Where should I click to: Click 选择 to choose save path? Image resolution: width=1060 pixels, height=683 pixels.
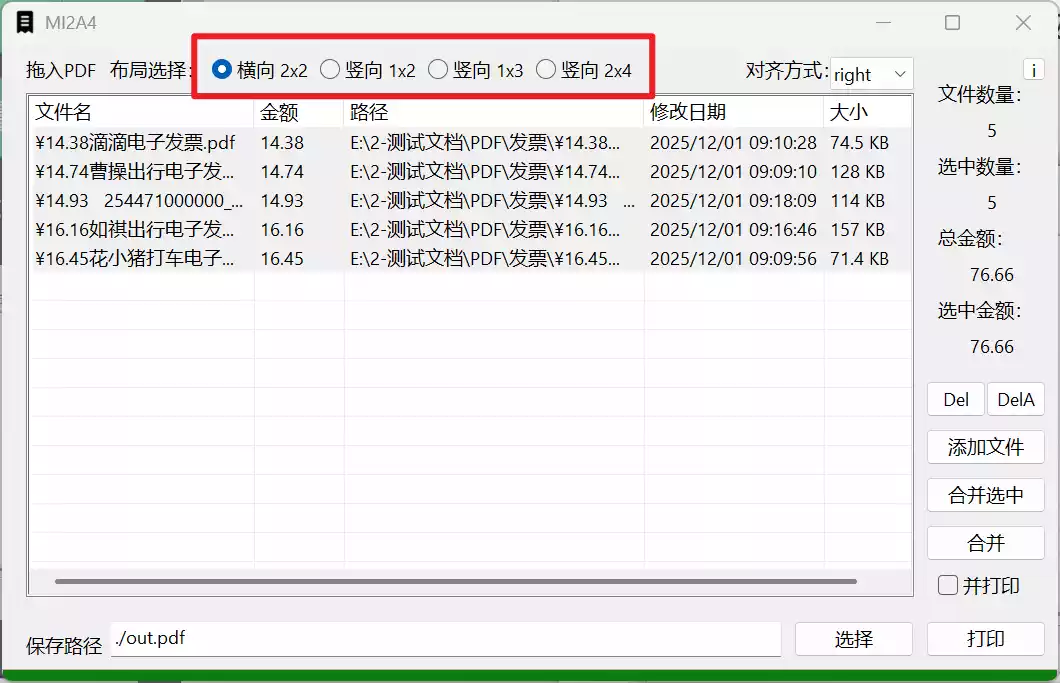[853, 639]
